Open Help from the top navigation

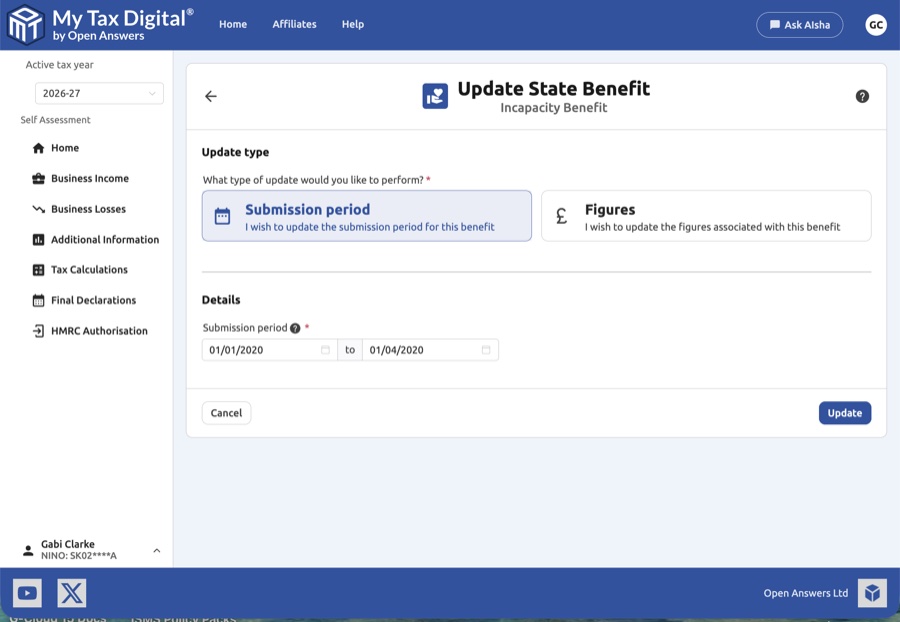click(352, 24)
